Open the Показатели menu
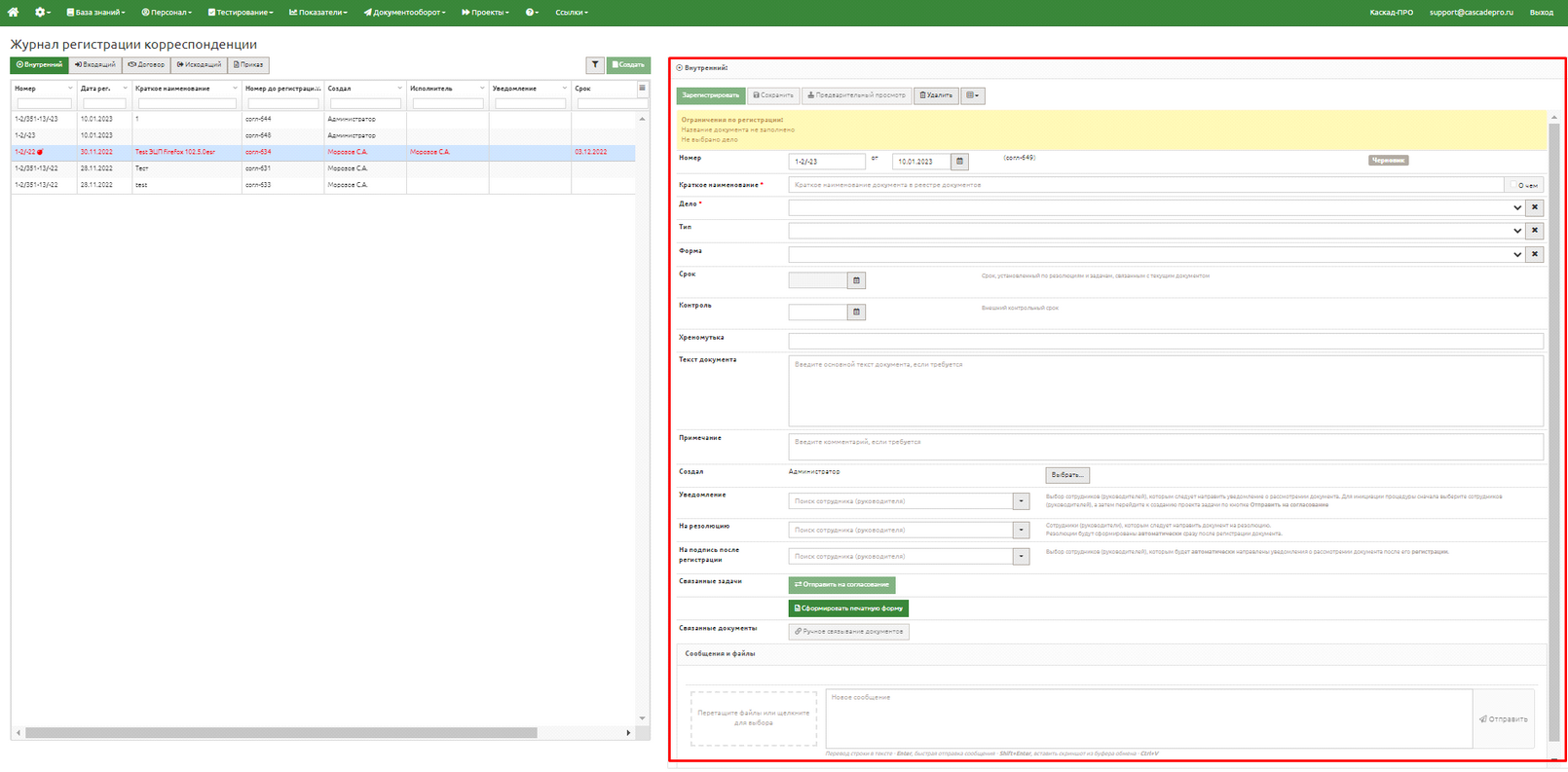 [x=318, y=13]
